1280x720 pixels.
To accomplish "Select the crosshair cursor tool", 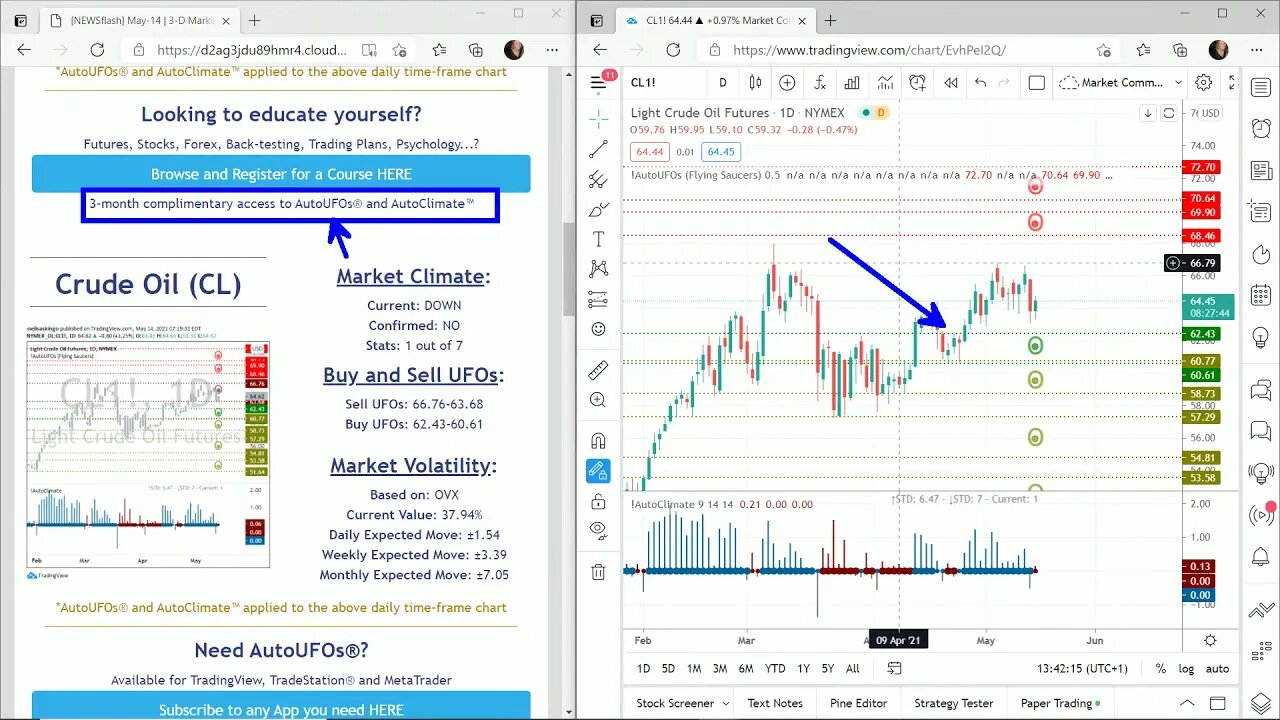I will click(598, 120).
